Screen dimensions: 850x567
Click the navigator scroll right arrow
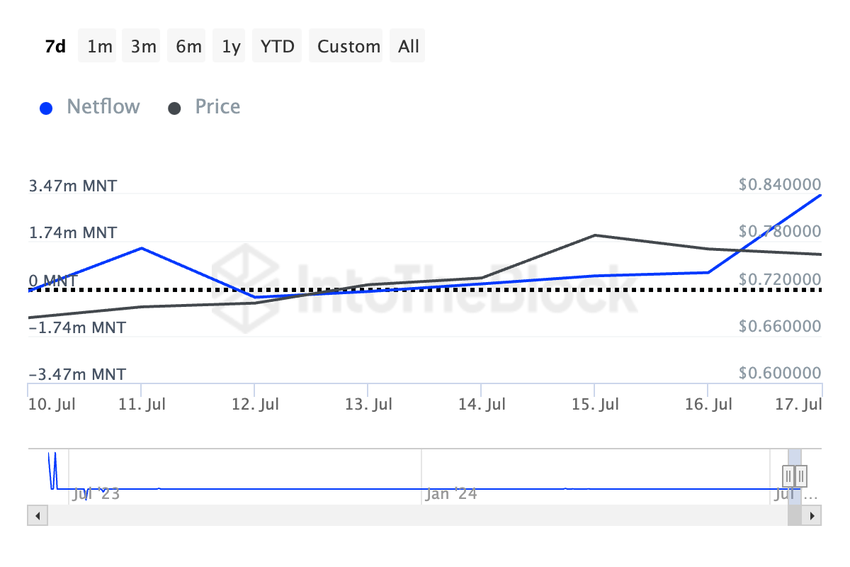(811, 516)
